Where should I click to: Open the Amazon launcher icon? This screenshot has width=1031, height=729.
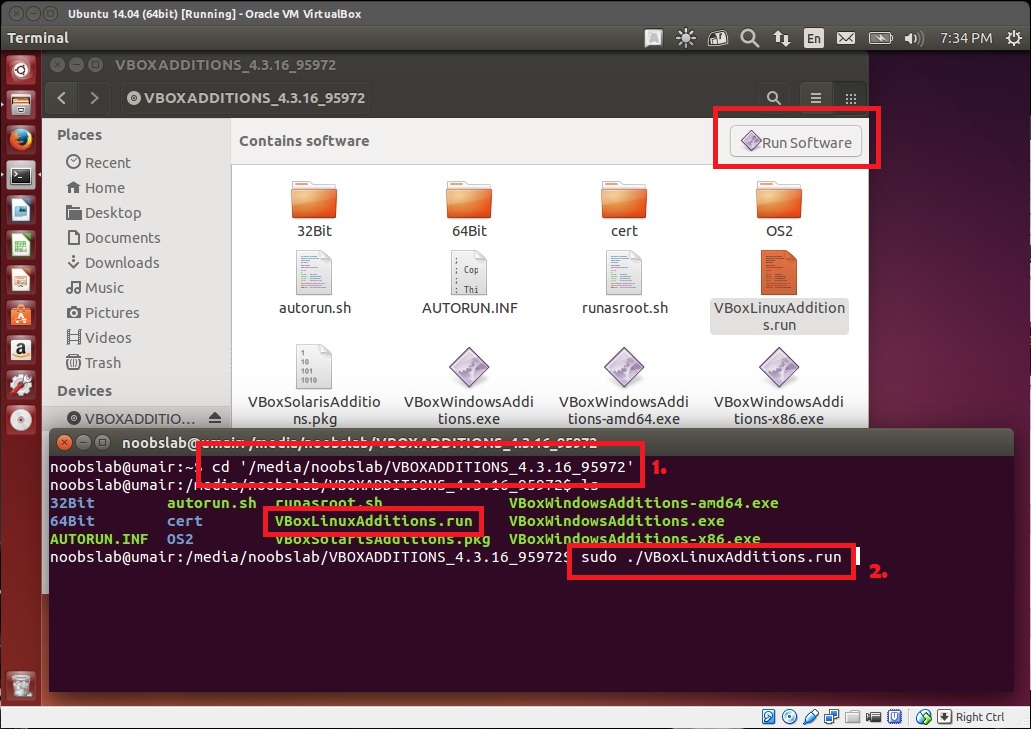(x=20, y=350)
